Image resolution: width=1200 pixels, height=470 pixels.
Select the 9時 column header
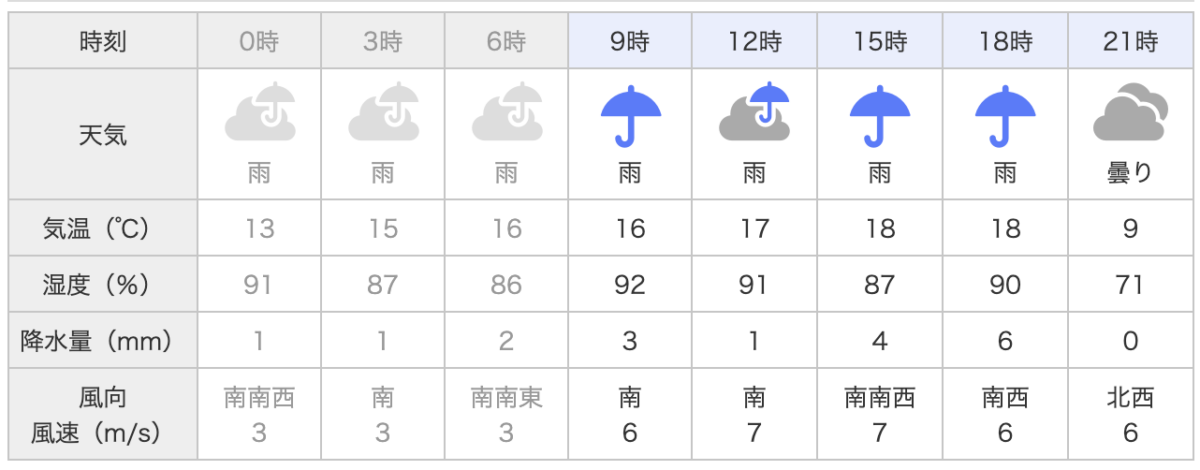631,42
